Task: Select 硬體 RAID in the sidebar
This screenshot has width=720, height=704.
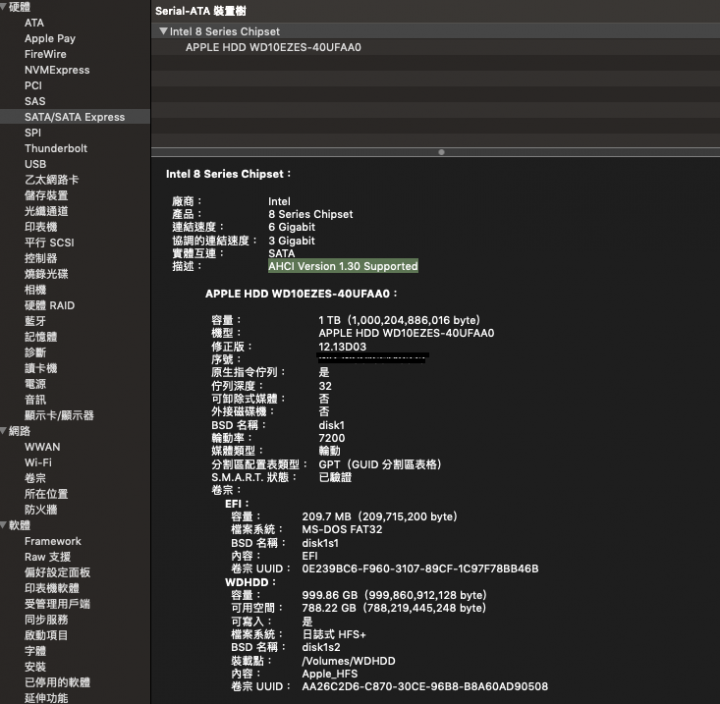Action: tap(49, 305)
